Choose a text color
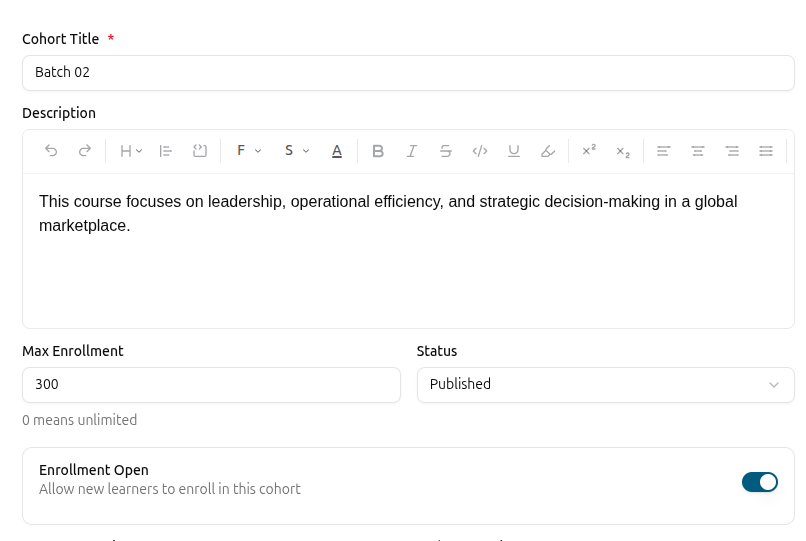This screenshot has height=541, width=806. click(337, 151)
